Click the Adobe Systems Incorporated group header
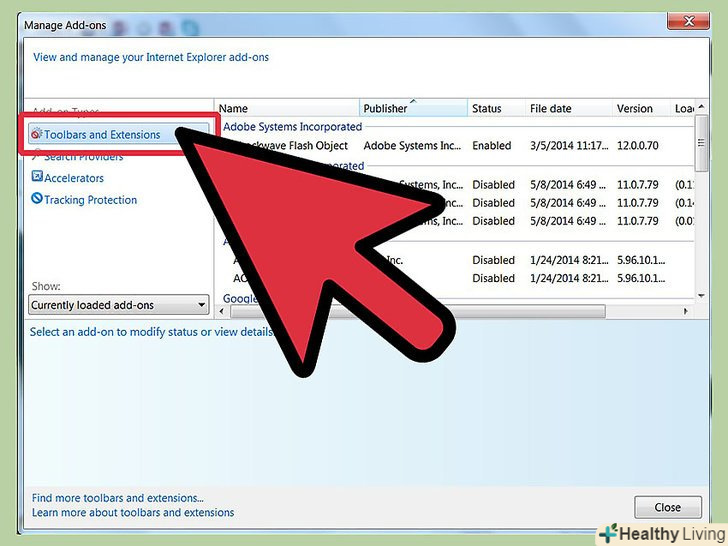This screenshot has width=728, height=546. [x=292, y=127]
